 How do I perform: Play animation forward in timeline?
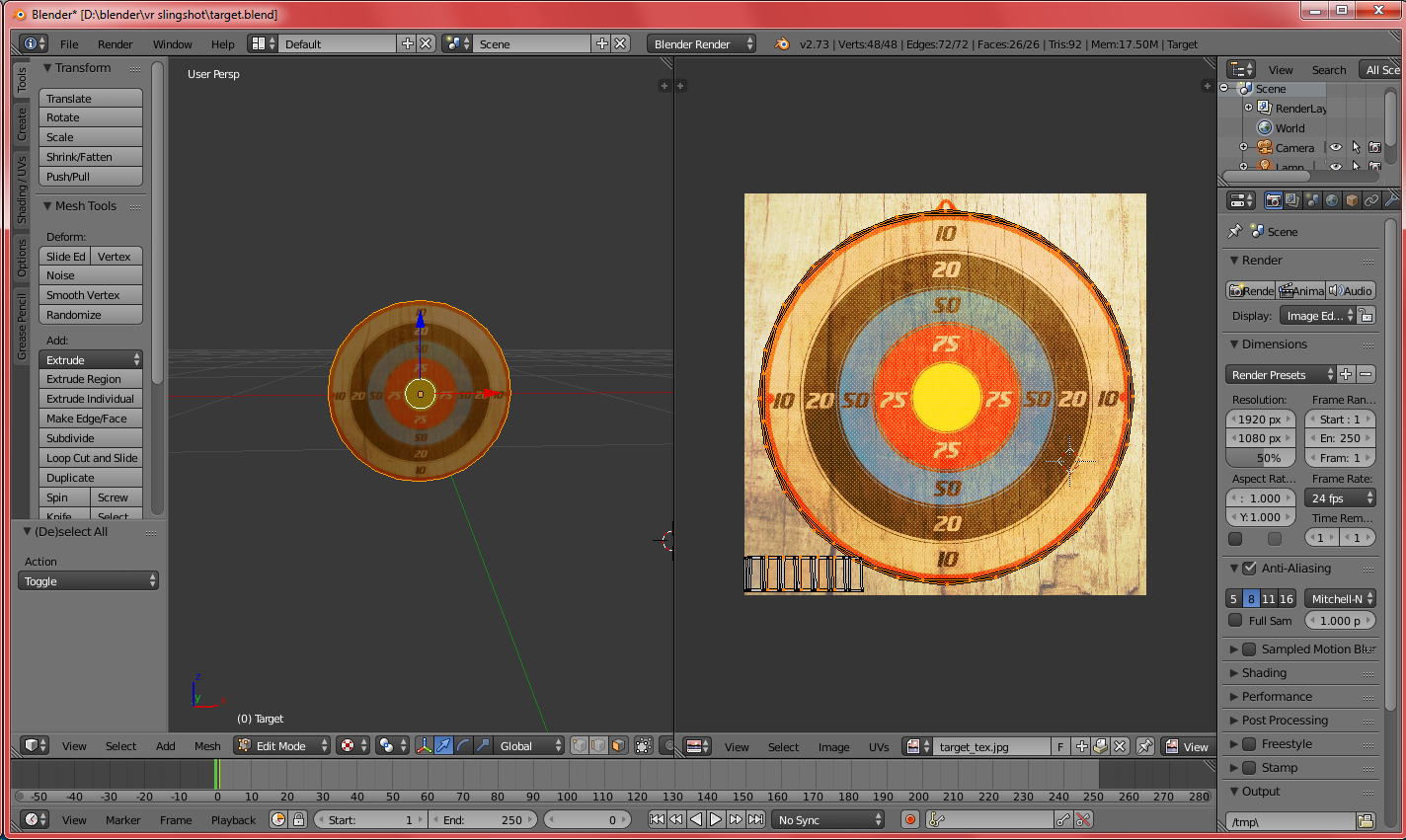tap(716, 819)
